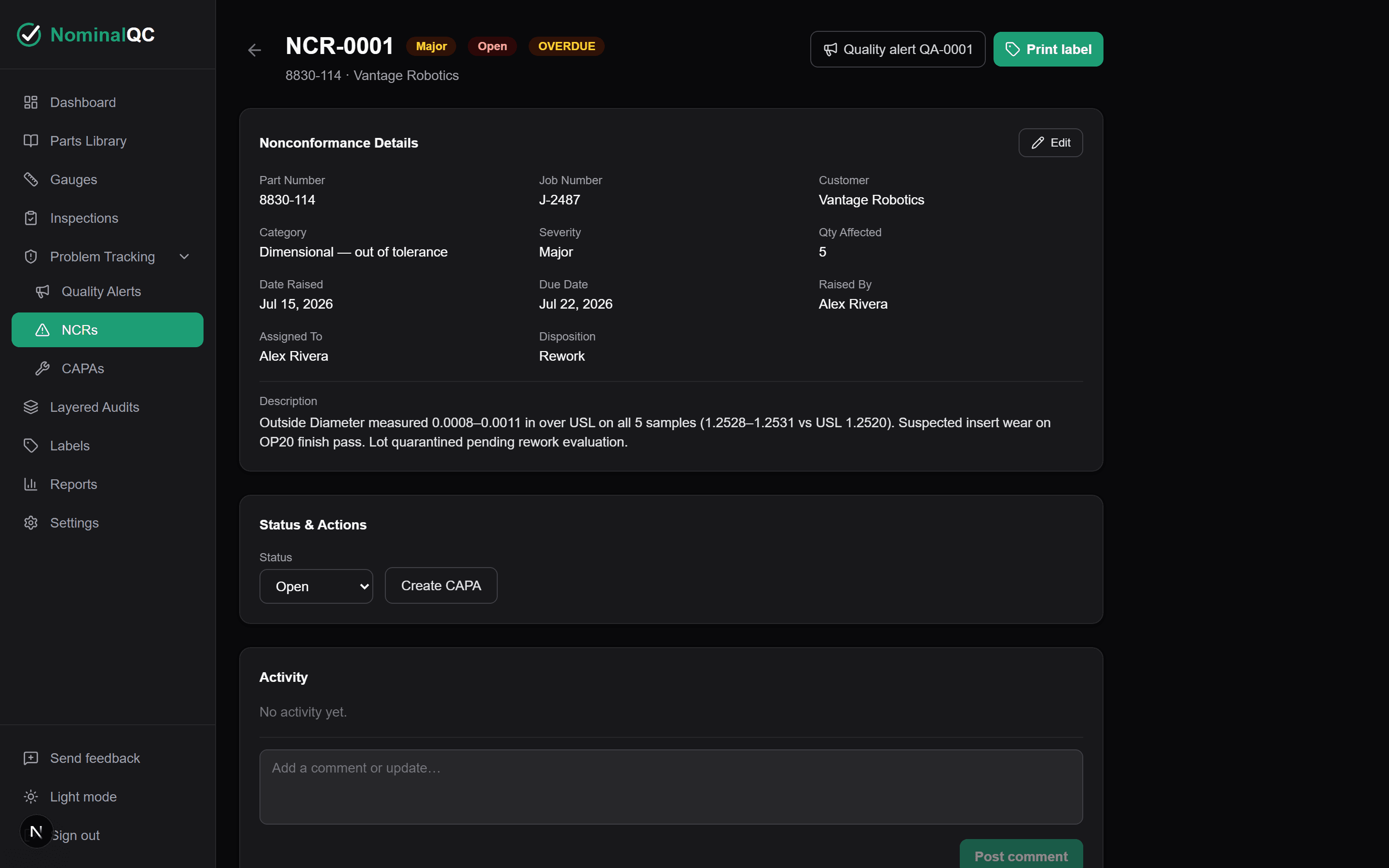Image resolution: width=1389 pixels, height=868 pixels.
Task: Click Edit on Nonconformance Details
Action: click(x=1050, y=143)
